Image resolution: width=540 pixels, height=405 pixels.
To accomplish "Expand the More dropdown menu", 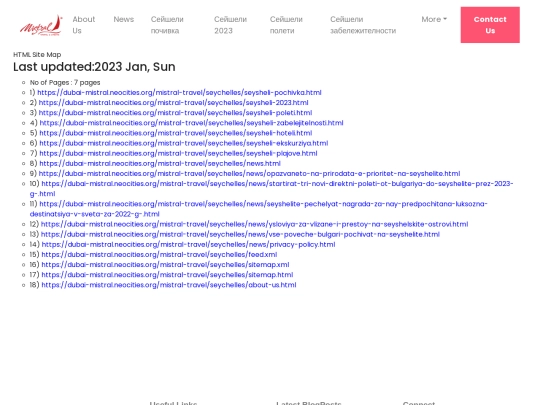I will (x=434, y=19).
